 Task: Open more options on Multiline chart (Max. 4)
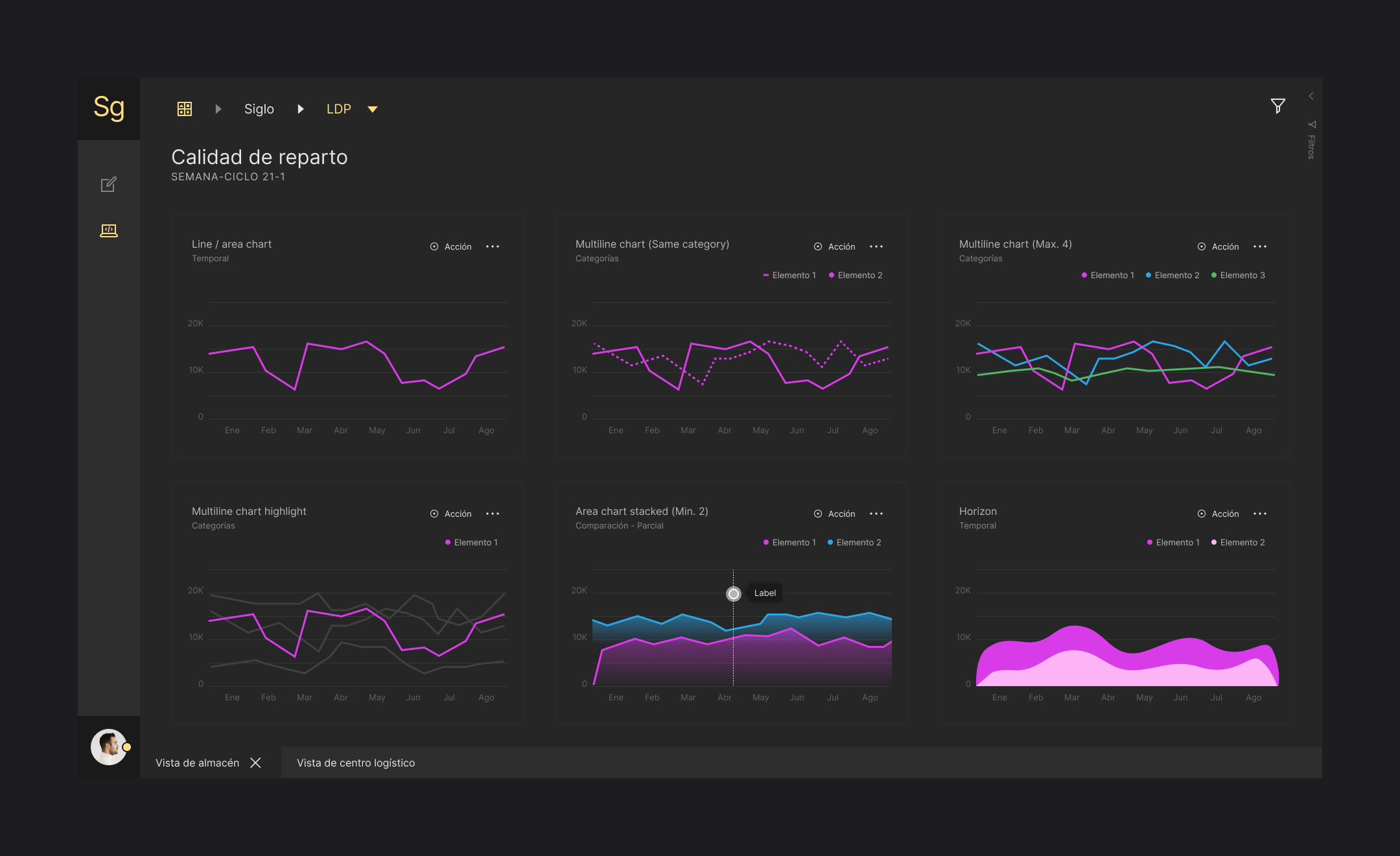click(x=1260, y=246)
